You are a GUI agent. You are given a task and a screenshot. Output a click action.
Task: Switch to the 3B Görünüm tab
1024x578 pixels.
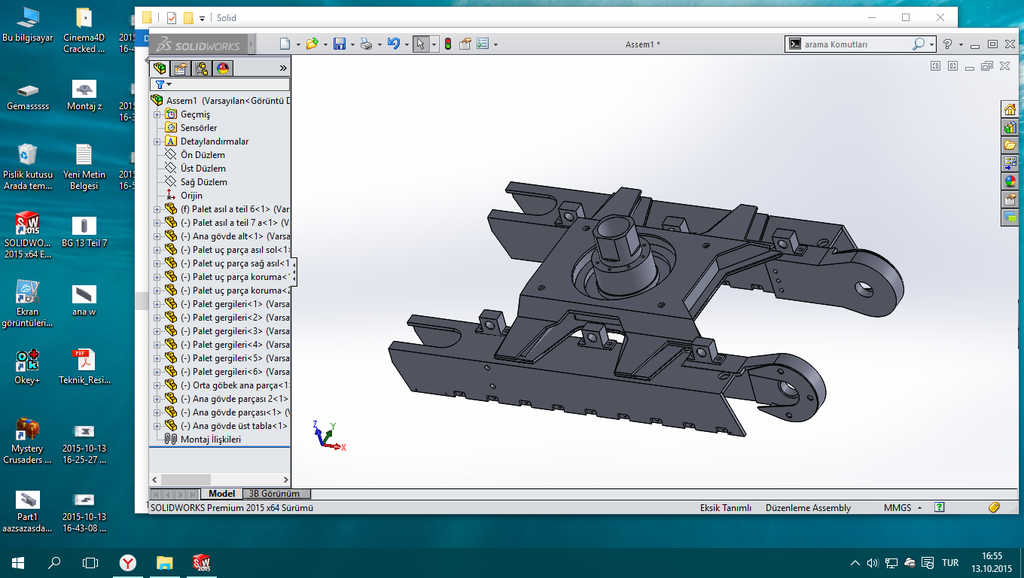274,494
